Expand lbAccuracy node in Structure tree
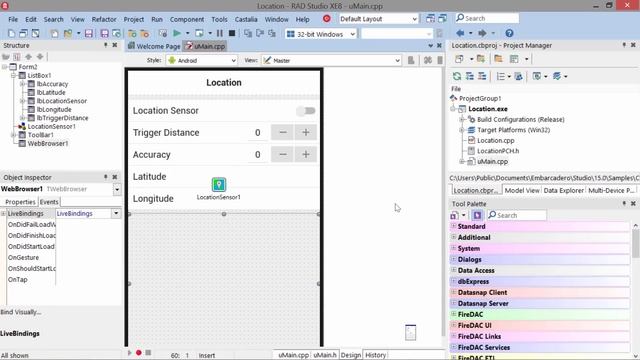640x360 pixels. point(23,84)
